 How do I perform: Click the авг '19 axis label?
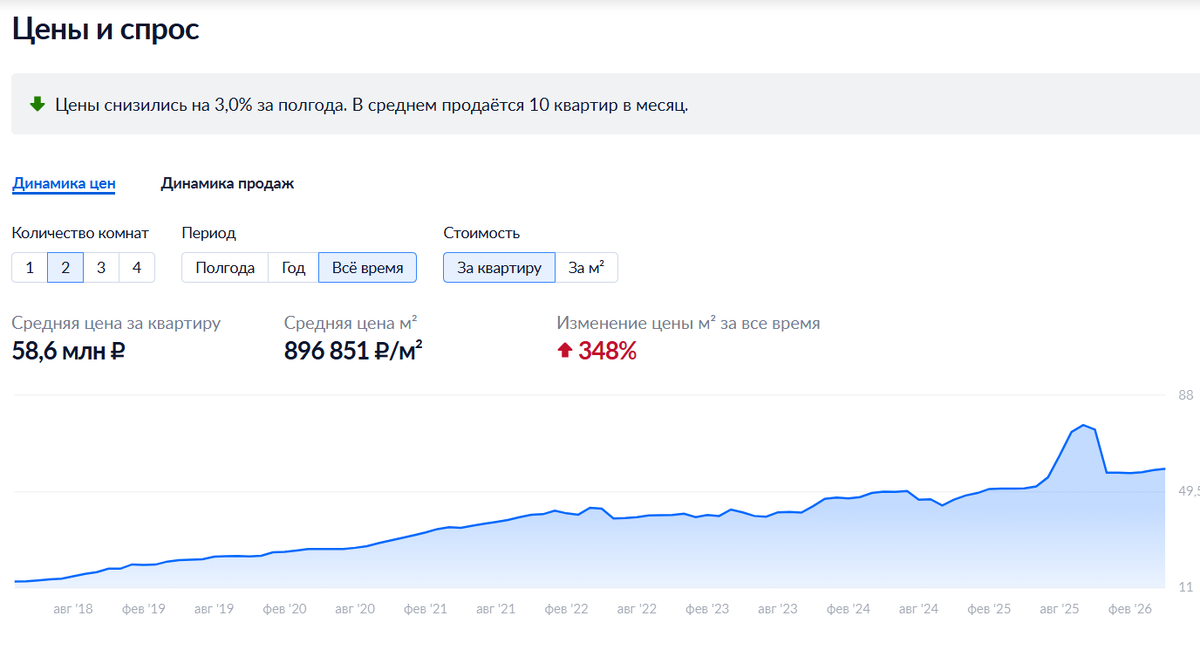[214, 608]
